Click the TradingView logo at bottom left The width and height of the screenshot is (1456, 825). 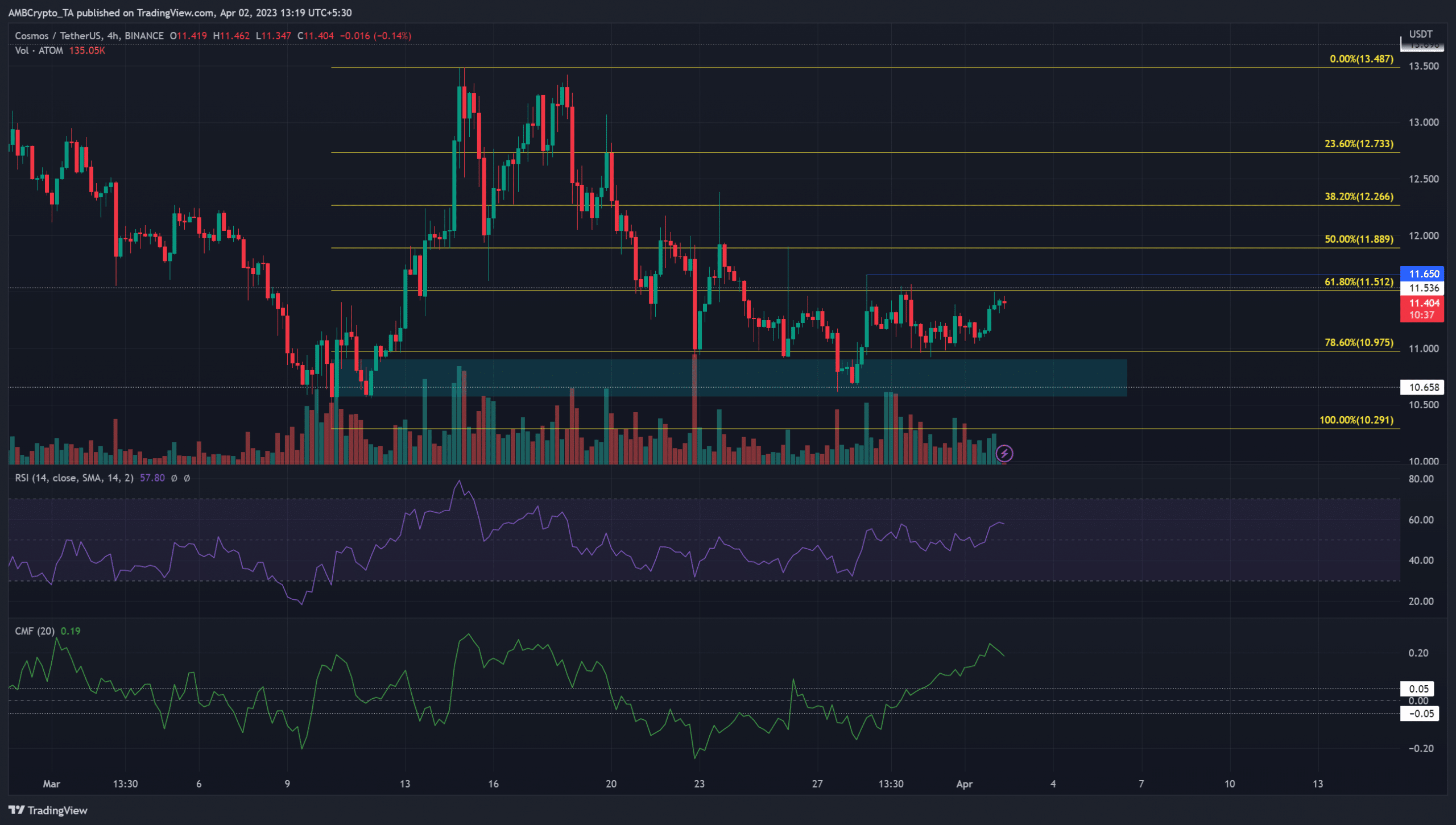pos(48,810)
